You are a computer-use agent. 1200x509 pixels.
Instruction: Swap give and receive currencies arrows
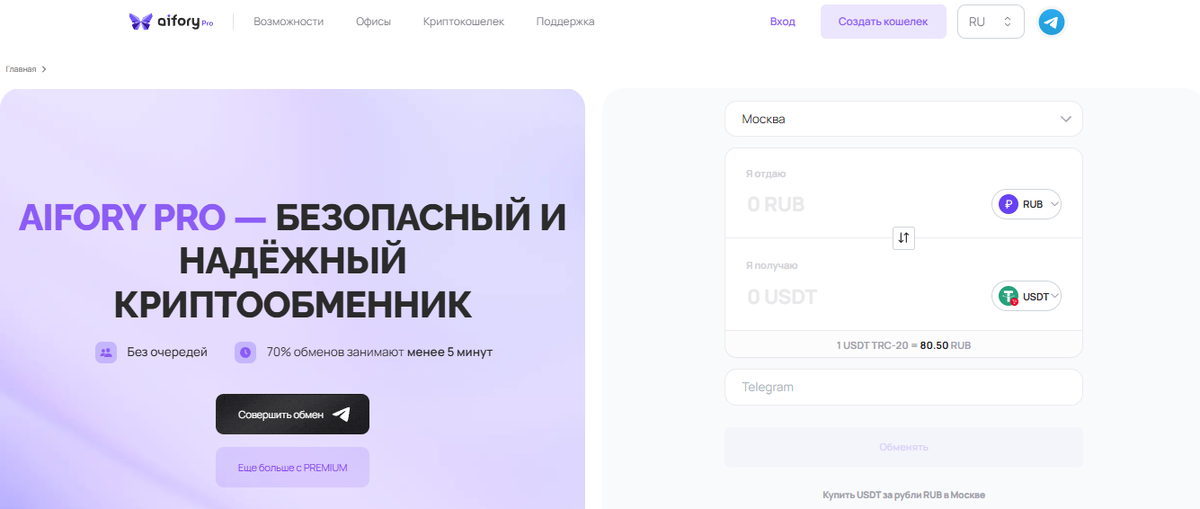[x=904, y=238]
